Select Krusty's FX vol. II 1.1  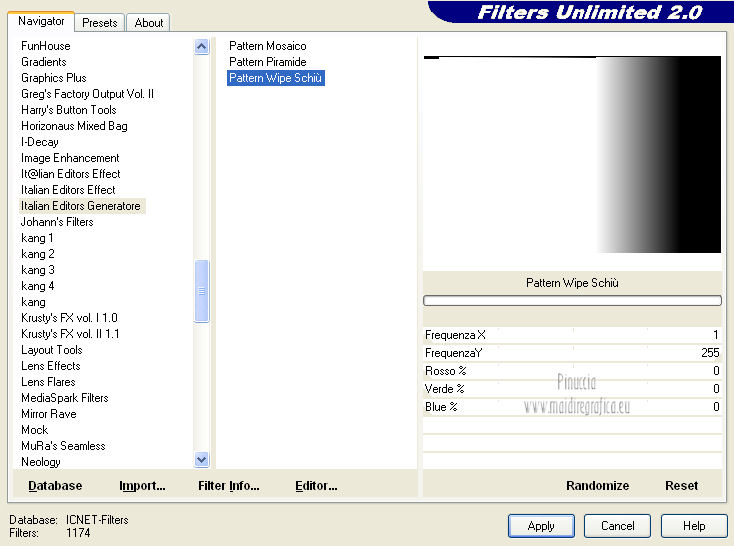70,333
